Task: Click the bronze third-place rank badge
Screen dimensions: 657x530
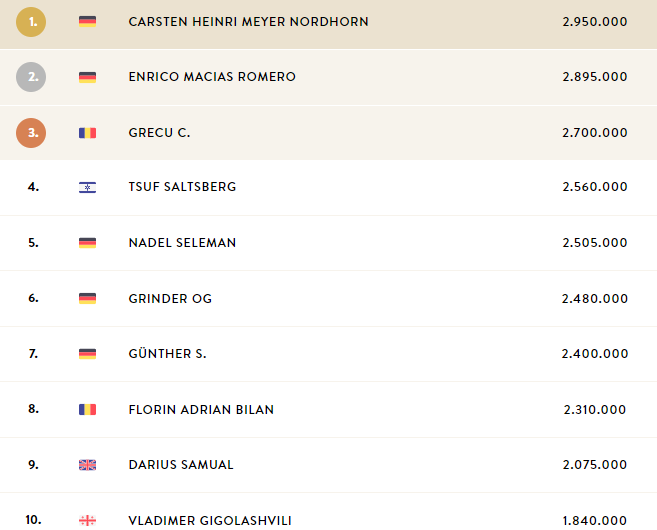Action: 31,133
